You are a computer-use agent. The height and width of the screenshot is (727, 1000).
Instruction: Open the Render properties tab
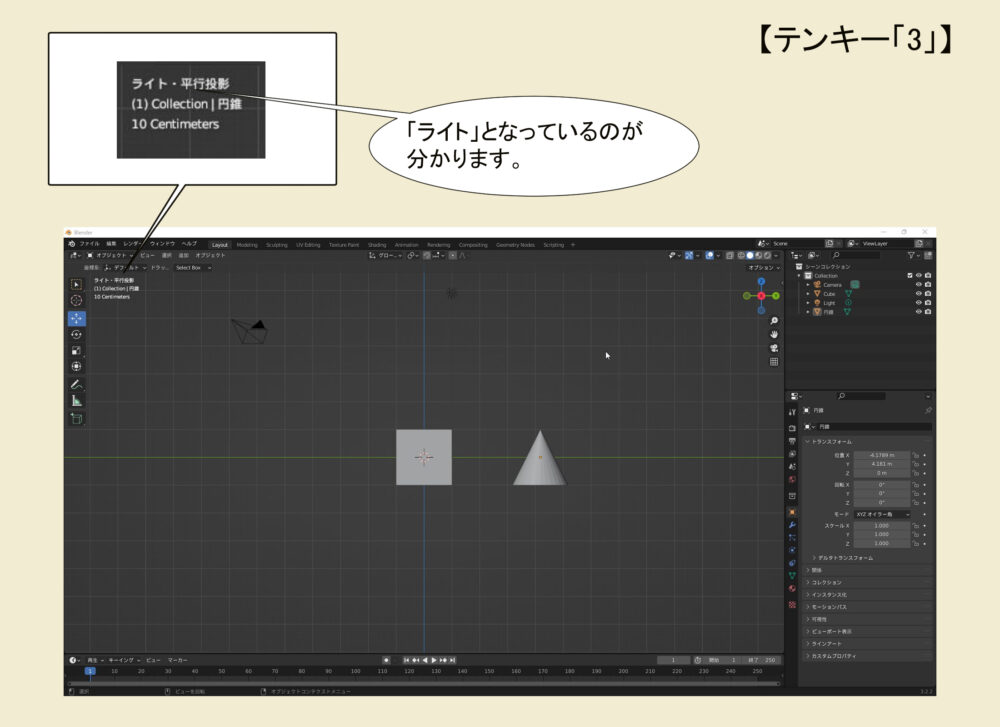pos(792,428)
